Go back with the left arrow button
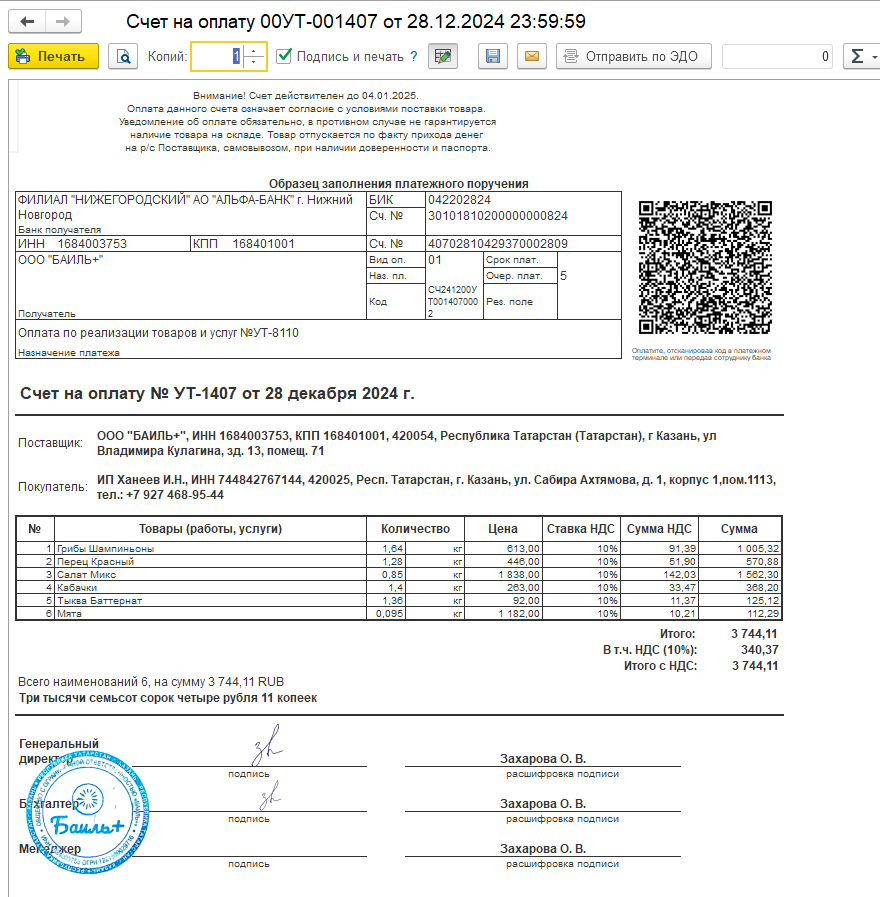The height and width of the screenshot is (897, 880). (27, 22)
